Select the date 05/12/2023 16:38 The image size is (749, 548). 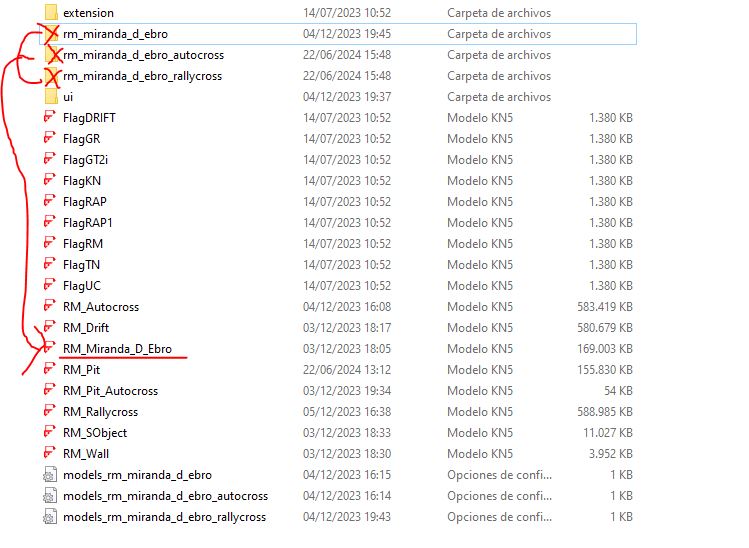click(347, 412)
